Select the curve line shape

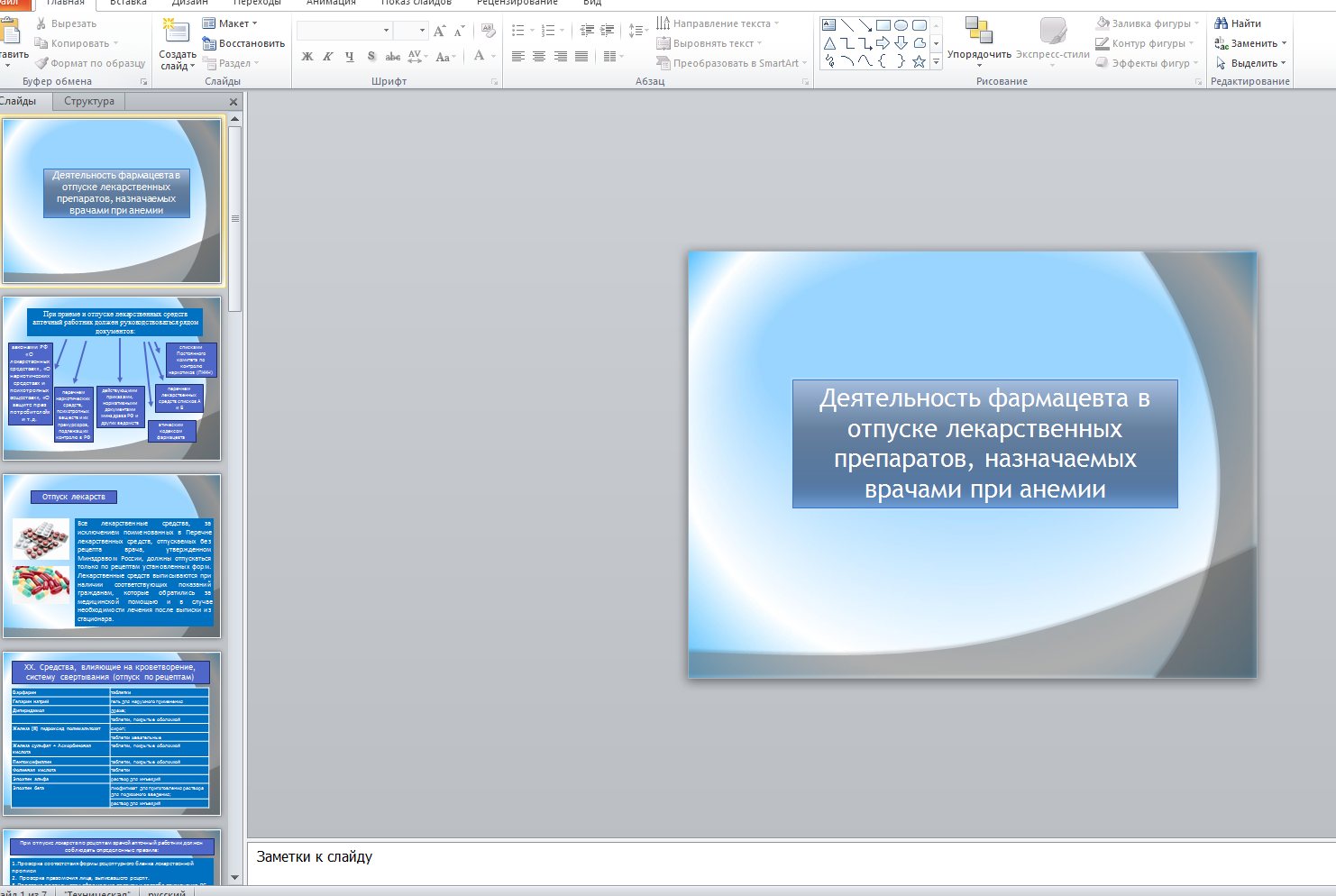[x=865, y=61]
